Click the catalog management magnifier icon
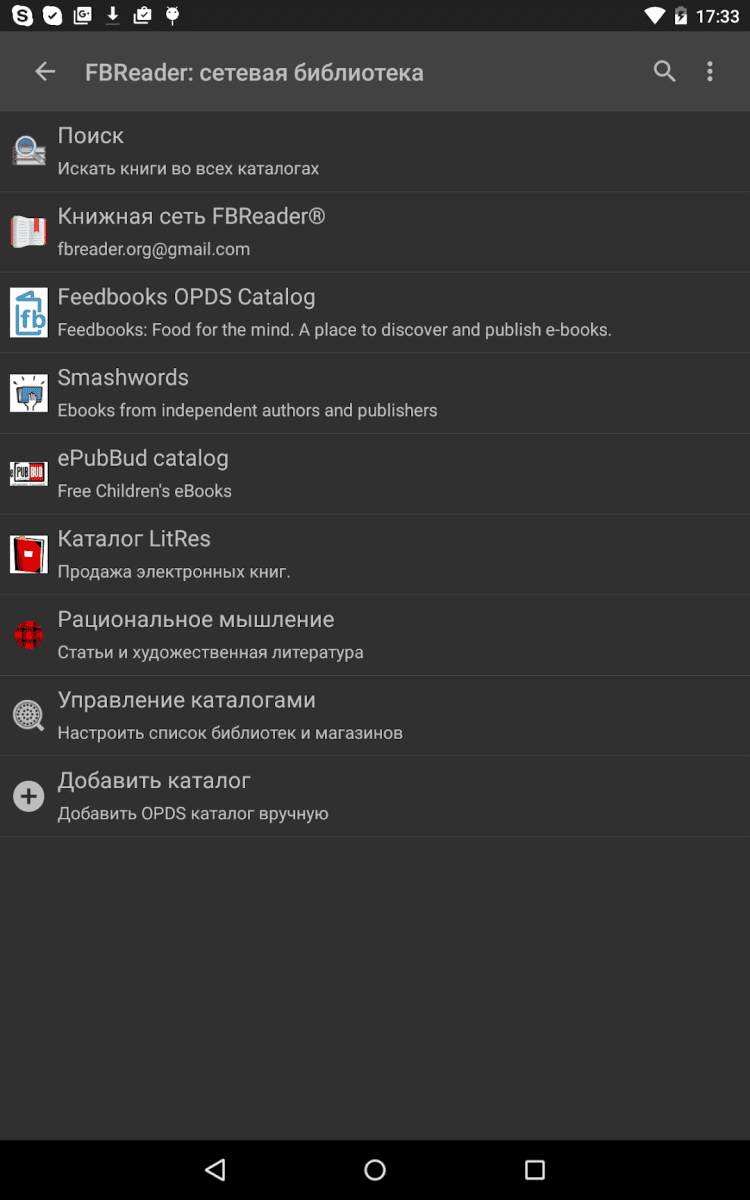750x1200 pixels. coord(29,715)
